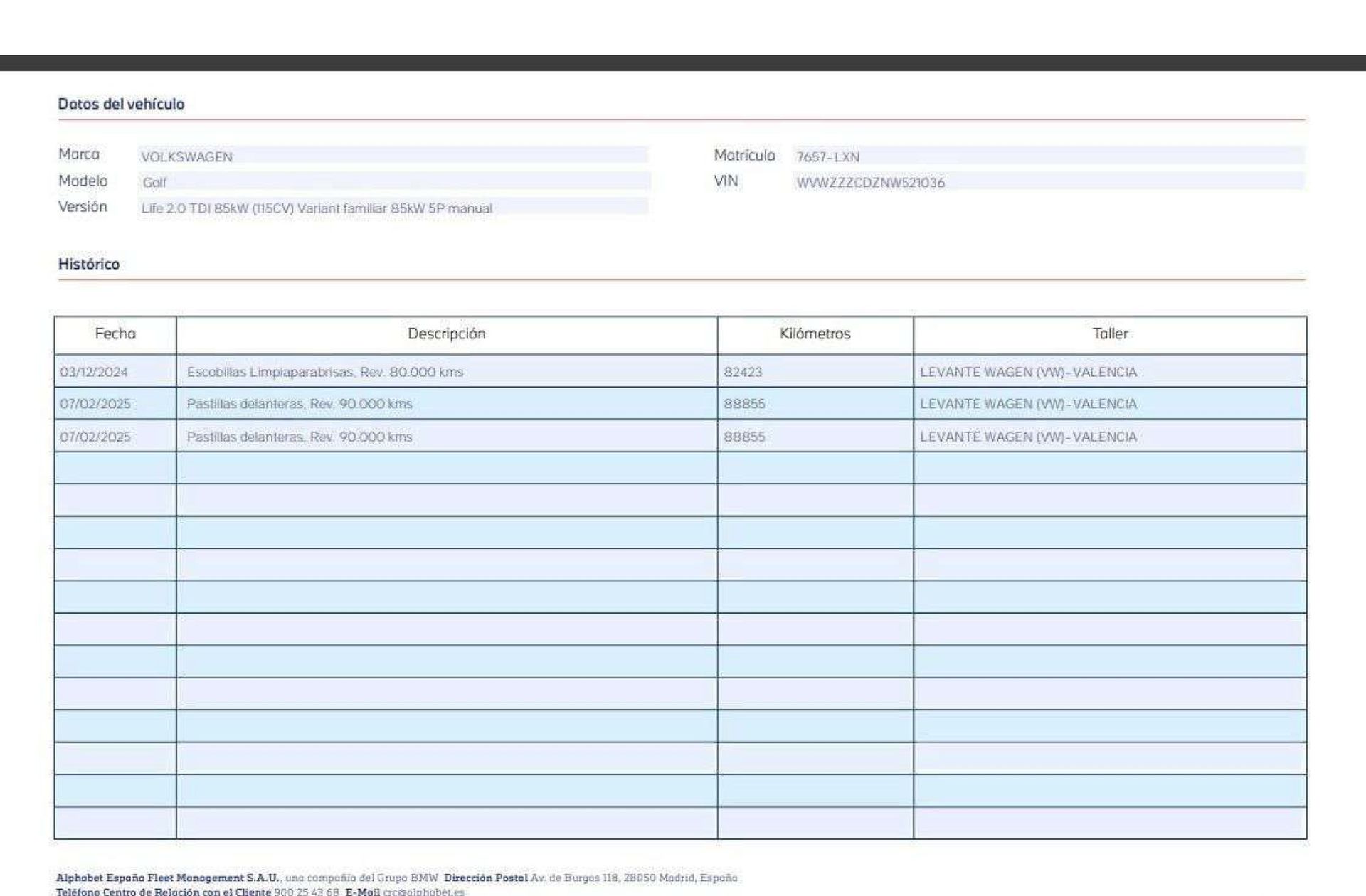Screen dimensions: 1366x896
Task: Select the date cell 03/12/2024
Action: [115, 371]
